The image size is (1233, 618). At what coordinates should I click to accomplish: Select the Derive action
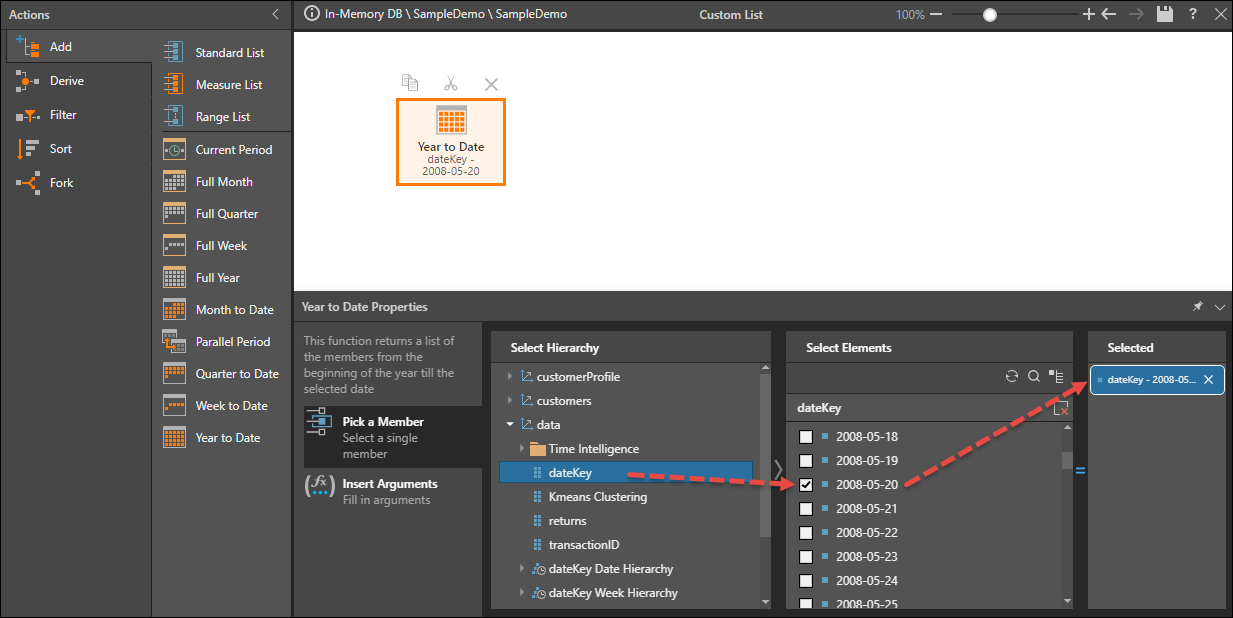tap(78, 81)
